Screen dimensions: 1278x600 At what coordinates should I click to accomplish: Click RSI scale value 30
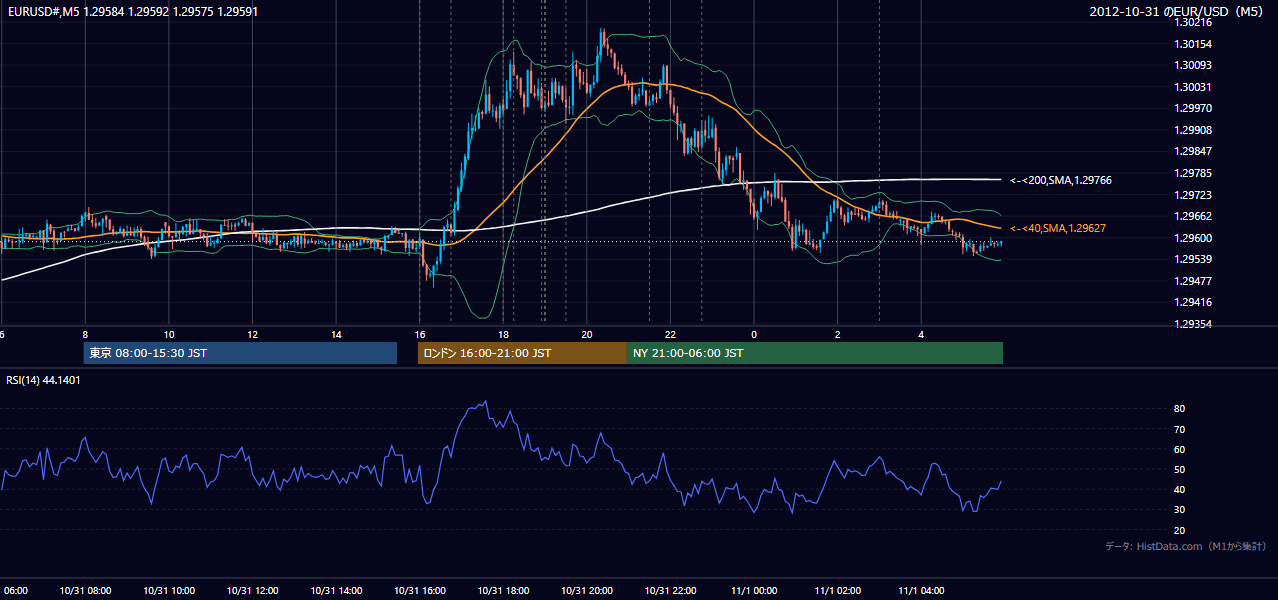pyautogui.click(x=1180, y=510)
